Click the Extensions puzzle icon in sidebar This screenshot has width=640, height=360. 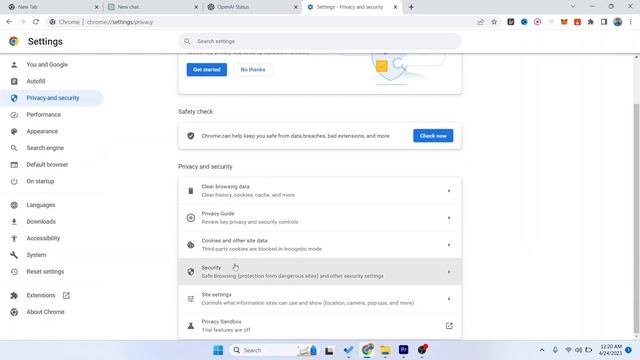coord(14,295)
